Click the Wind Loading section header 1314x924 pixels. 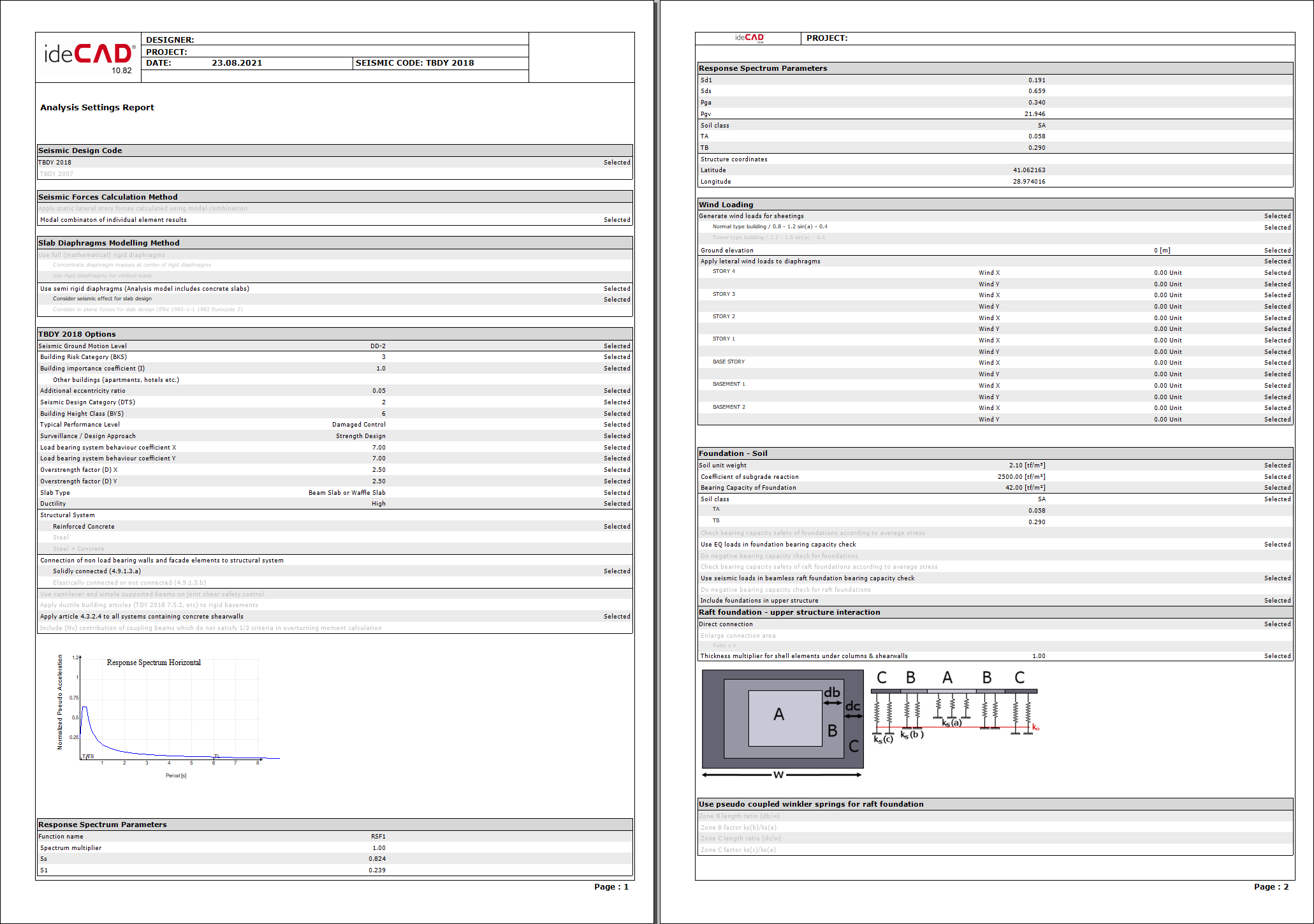click(x=727, y=204)
